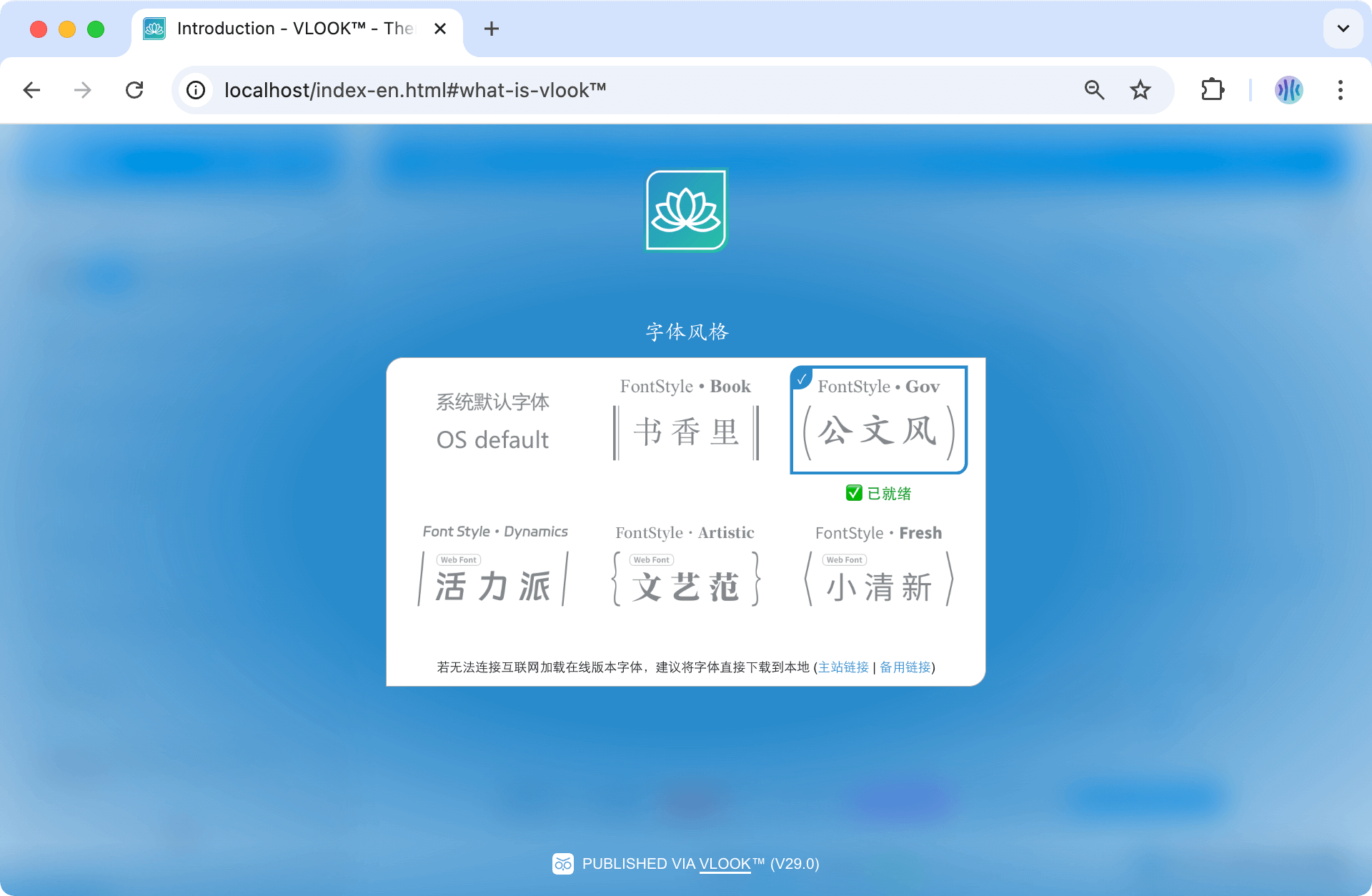Click the green 已就绪 ready status

[879, 493]
